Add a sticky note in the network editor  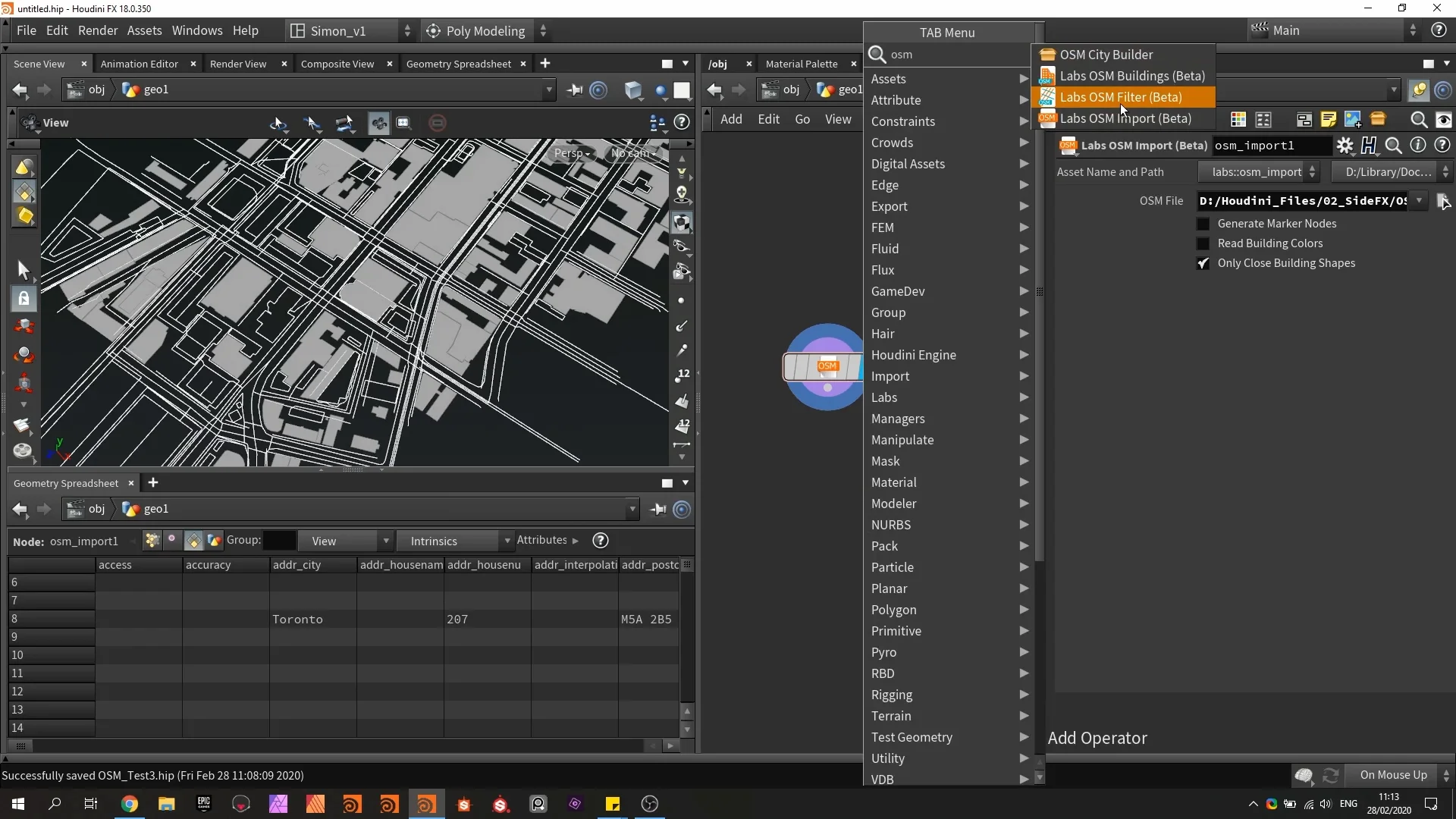point(1329,119)
